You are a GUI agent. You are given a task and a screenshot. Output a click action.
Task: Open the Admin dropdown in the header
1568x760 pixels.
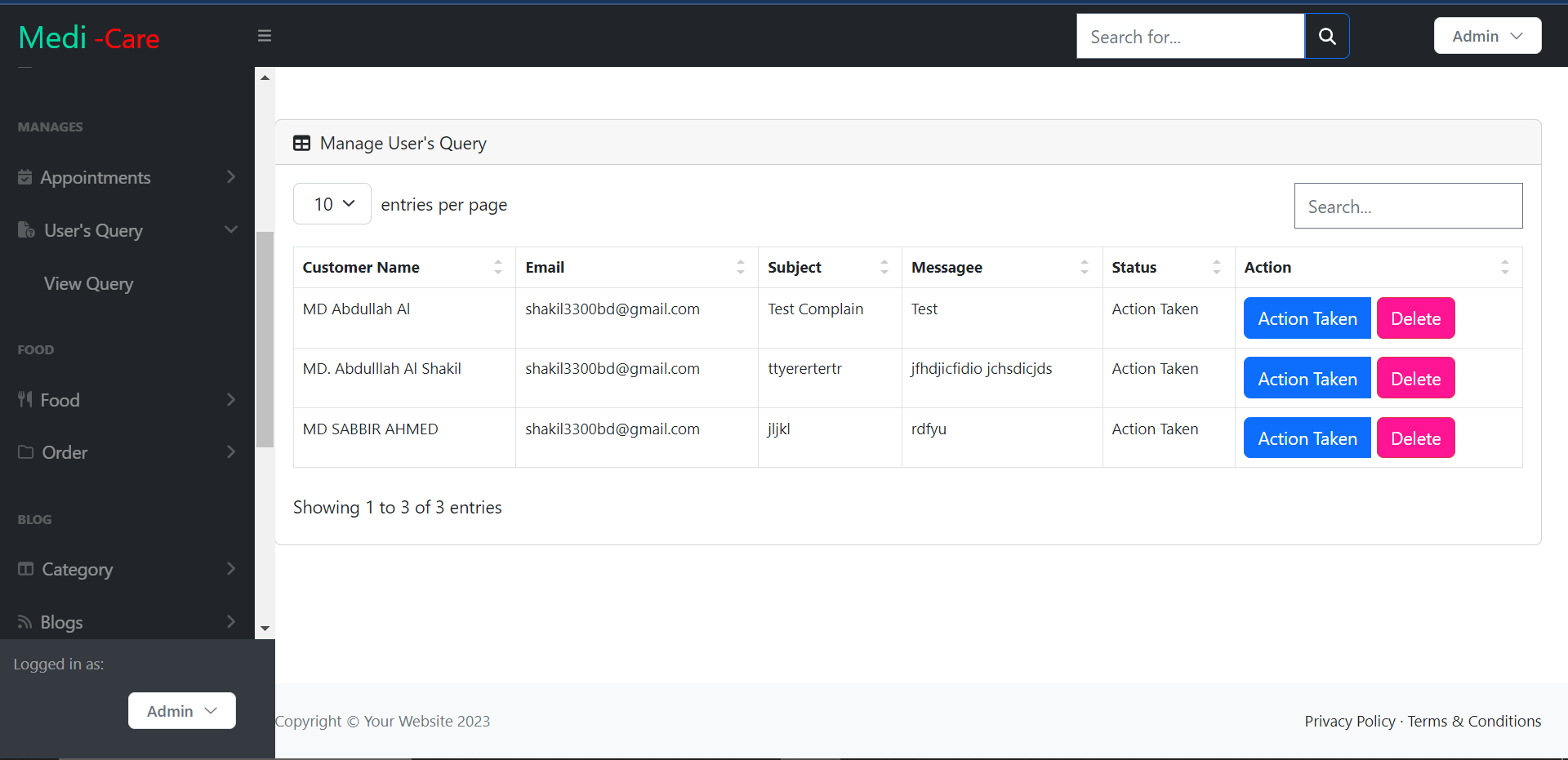[x=1486, y=35]
